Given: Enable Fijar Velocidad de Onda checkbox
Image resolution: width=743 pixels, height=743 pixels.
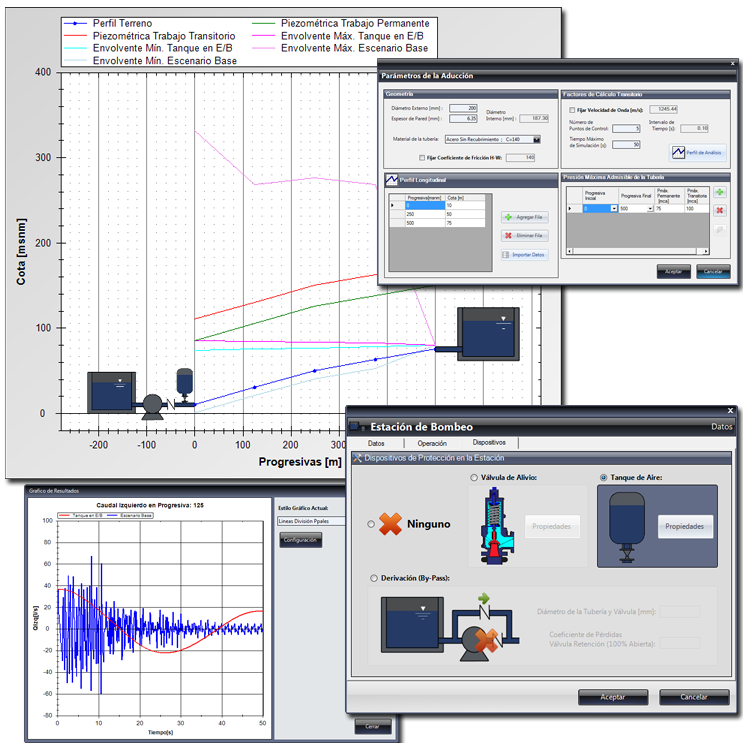Looking at the screenshot, I should (572, 110).
